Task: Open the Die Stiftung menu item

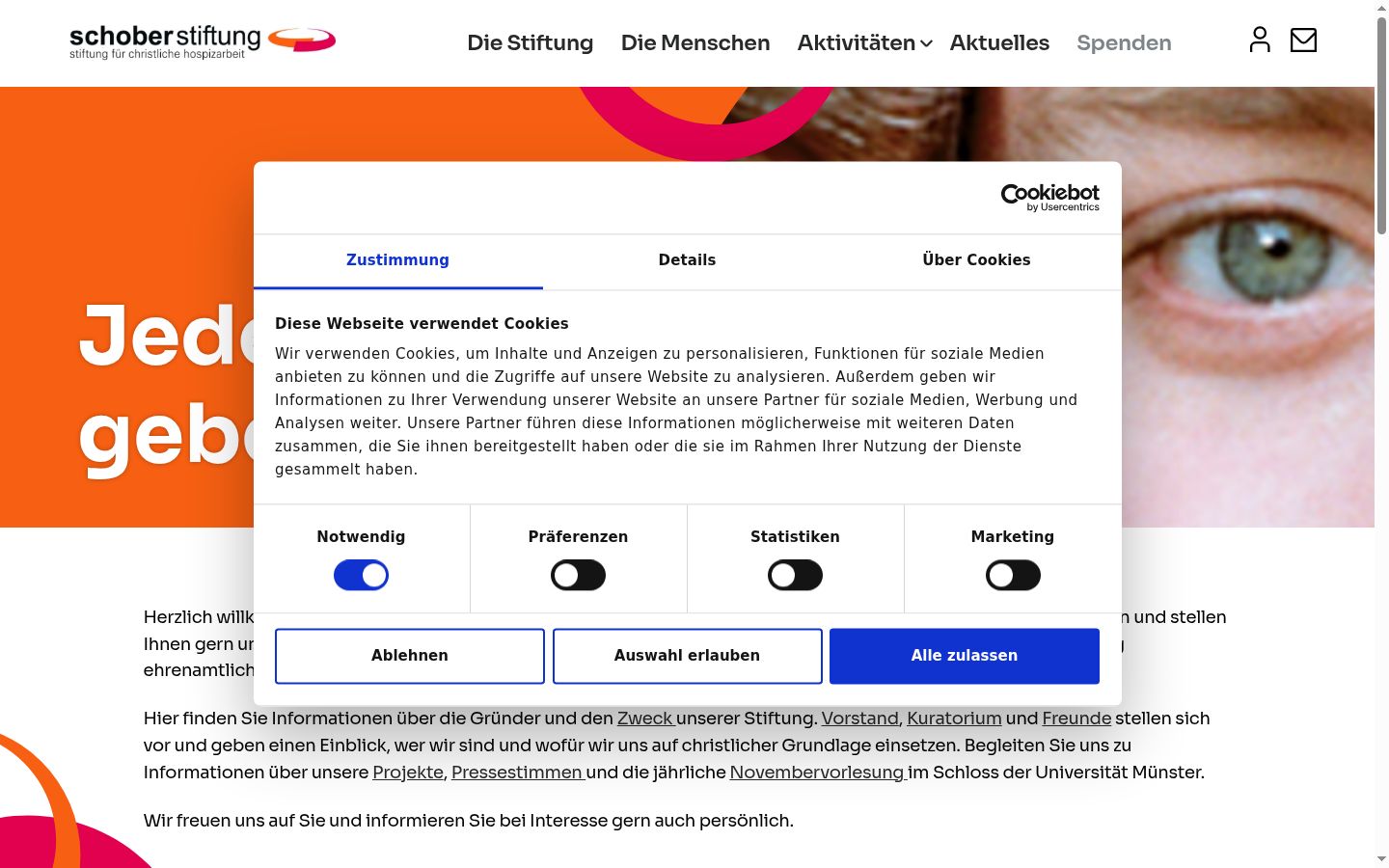Action: [x=530, y=43]
